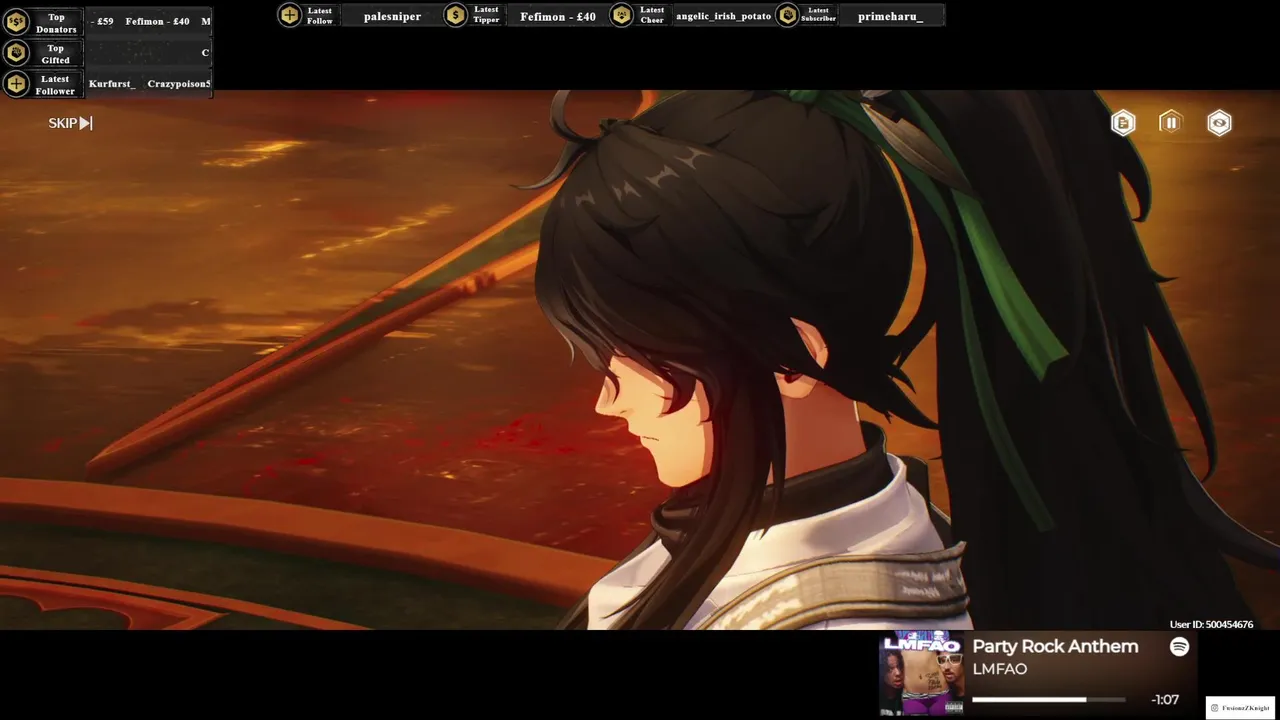Click the 'Latest Follow' label
This screenshot has width=1280, height=720.
(320, 15)
